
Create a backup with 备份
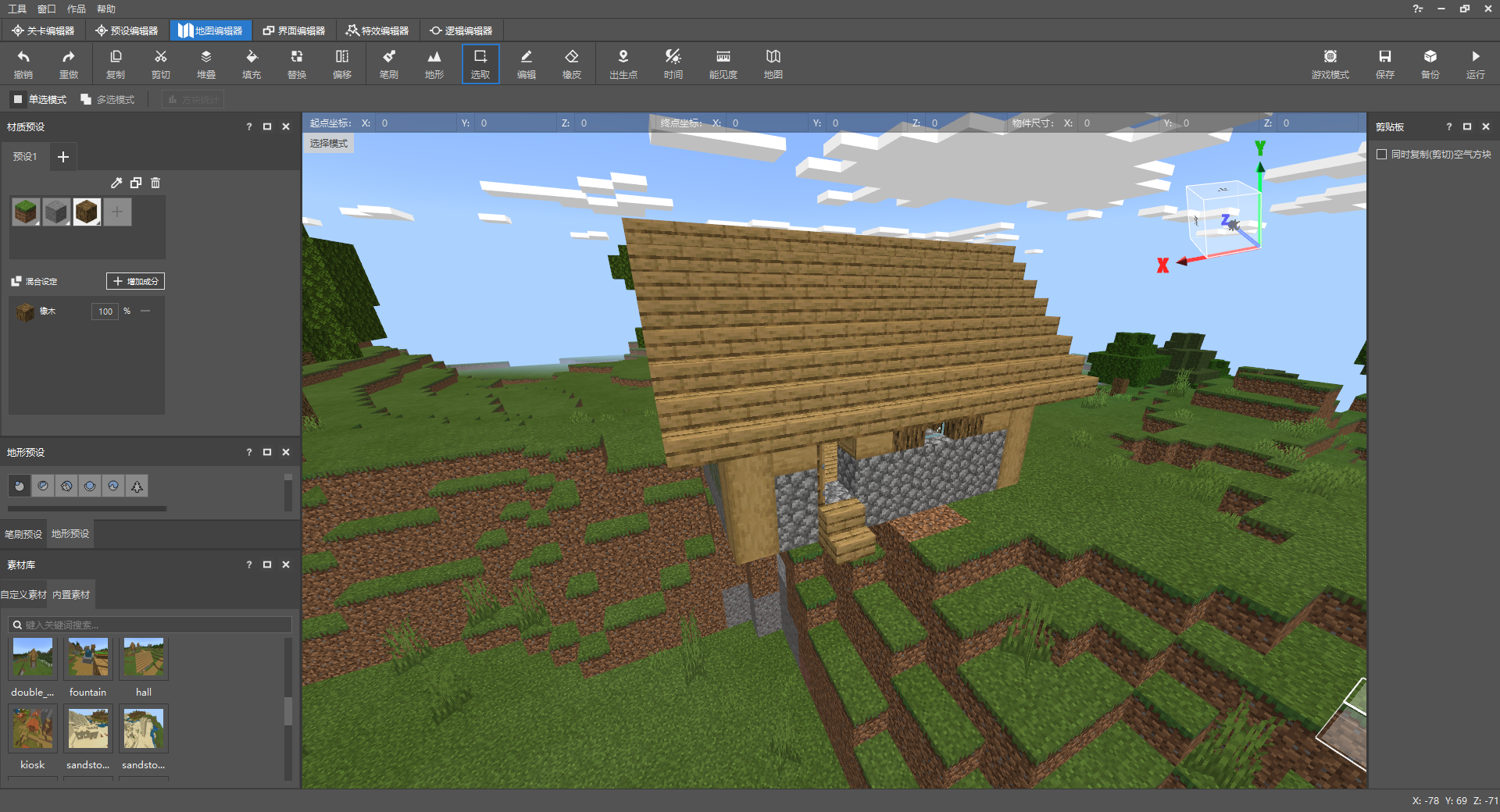tap(1430, 64)
